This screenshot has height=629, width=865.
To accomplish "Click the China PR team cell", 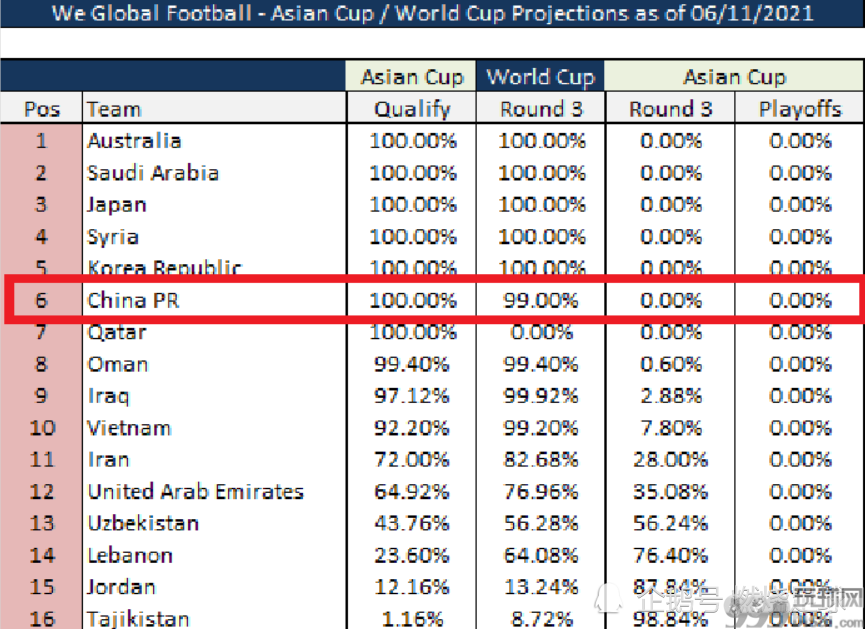I will pos(215,300).
